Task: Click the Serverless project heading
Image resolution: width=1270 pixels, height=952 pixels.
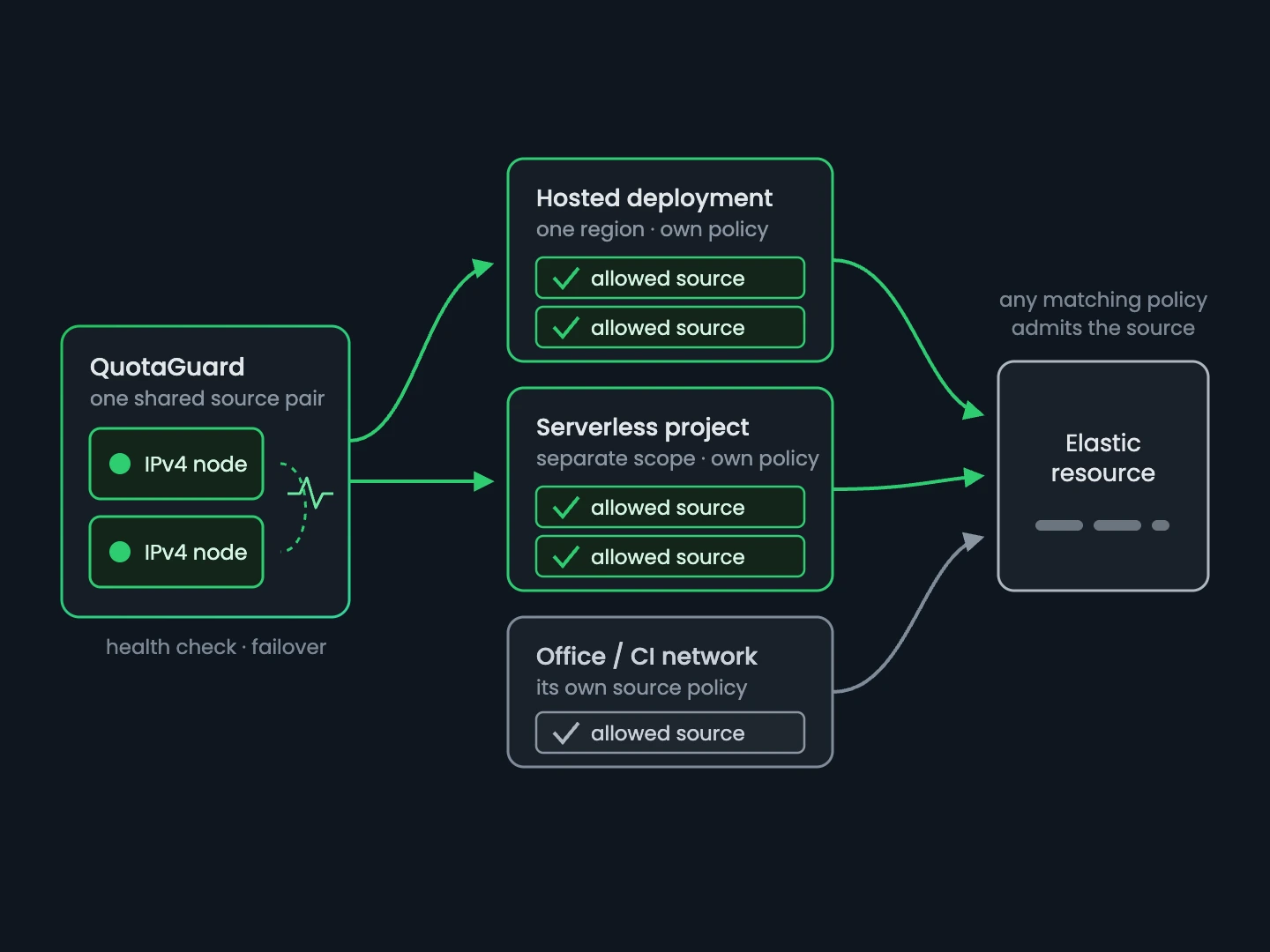Action: point(642,428)
